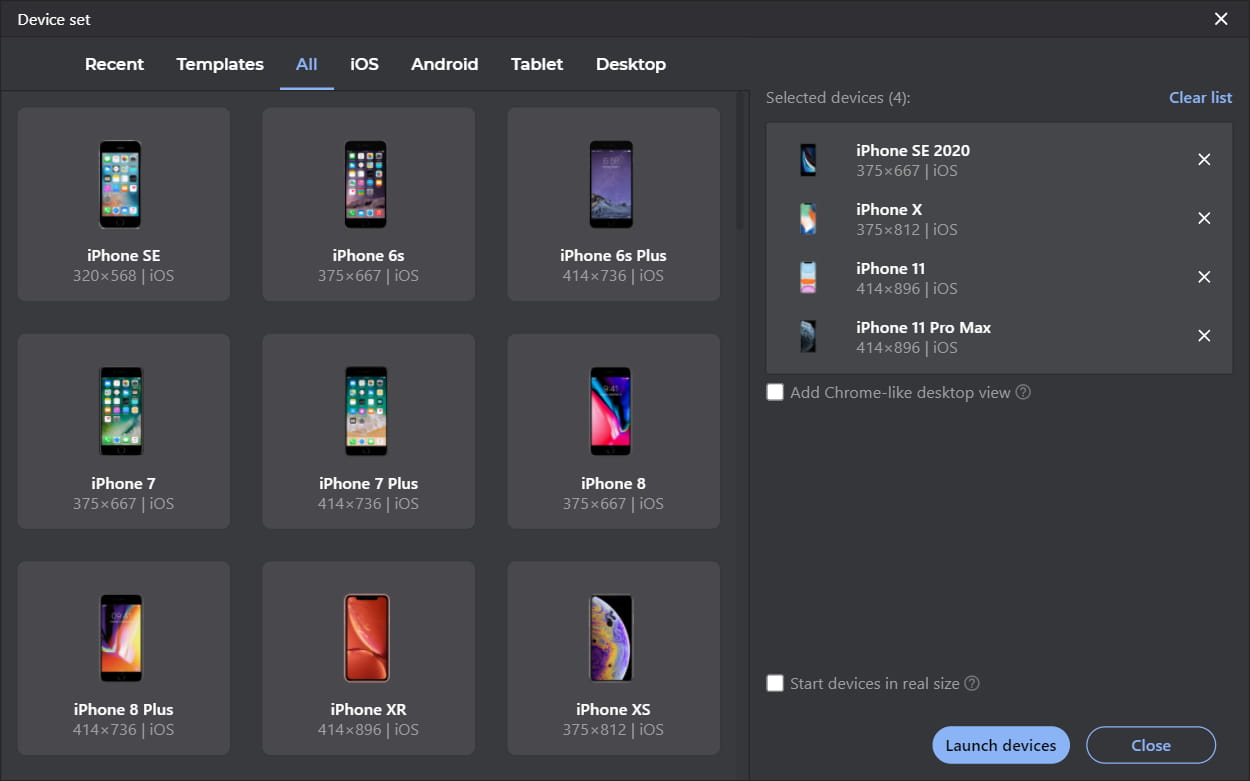The width and height of the screenshot is (1250, 781).
Task: Open help for real size option
Action: coord(971,684)
